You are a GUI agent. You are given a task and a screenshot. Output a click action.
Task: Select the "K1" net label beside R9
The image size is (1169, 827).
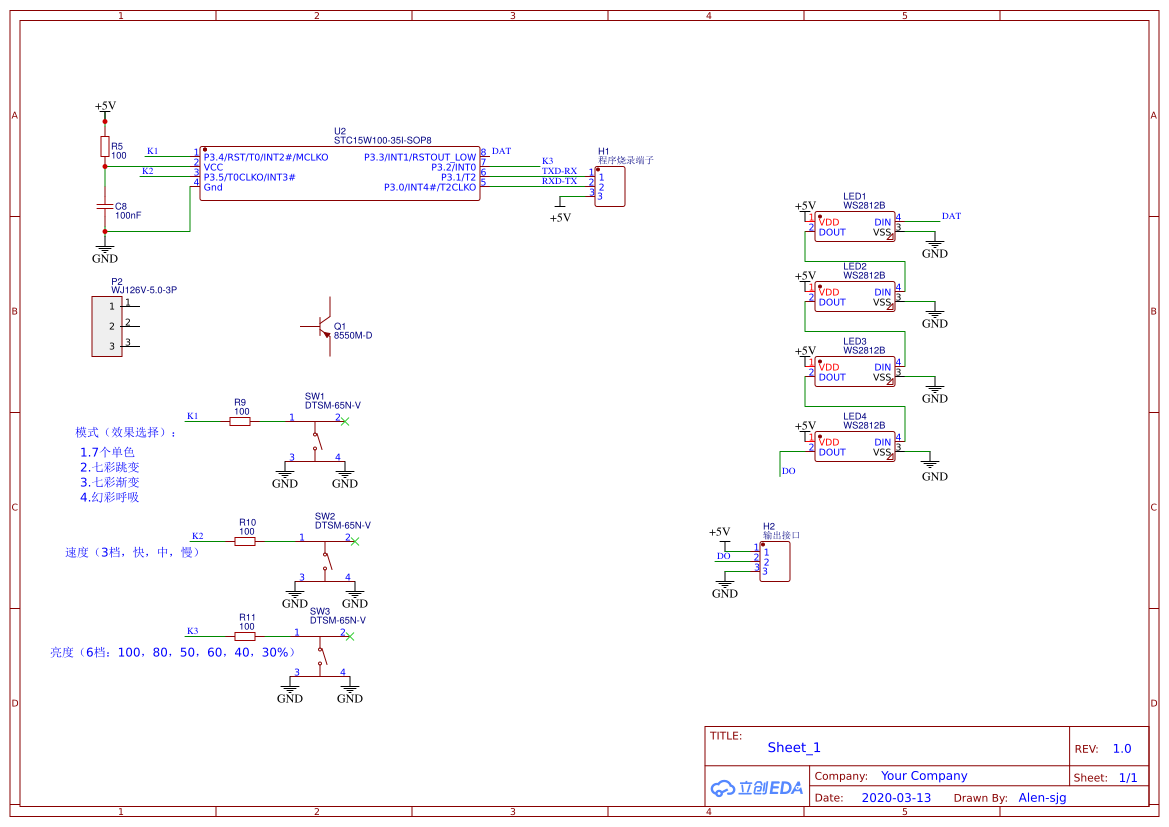click(192, 416)
